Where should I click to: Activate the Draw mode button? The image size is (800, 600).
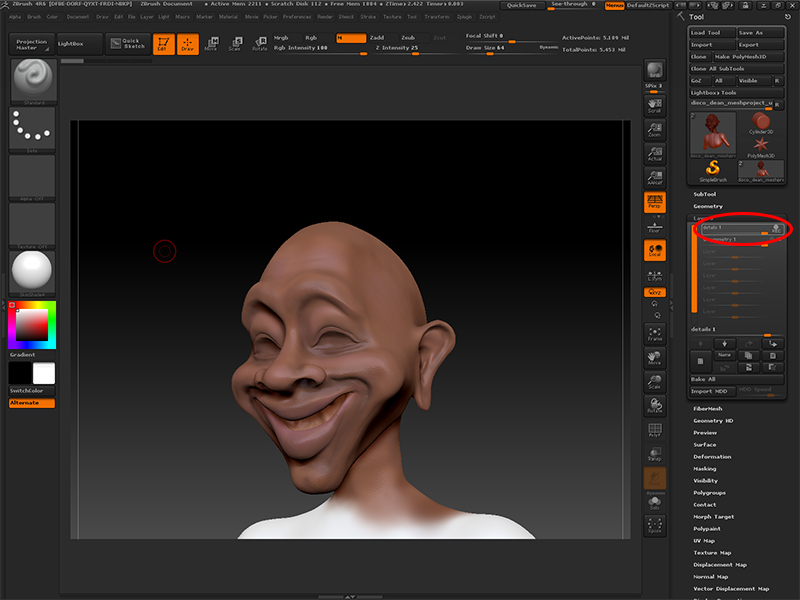[188, 44]
